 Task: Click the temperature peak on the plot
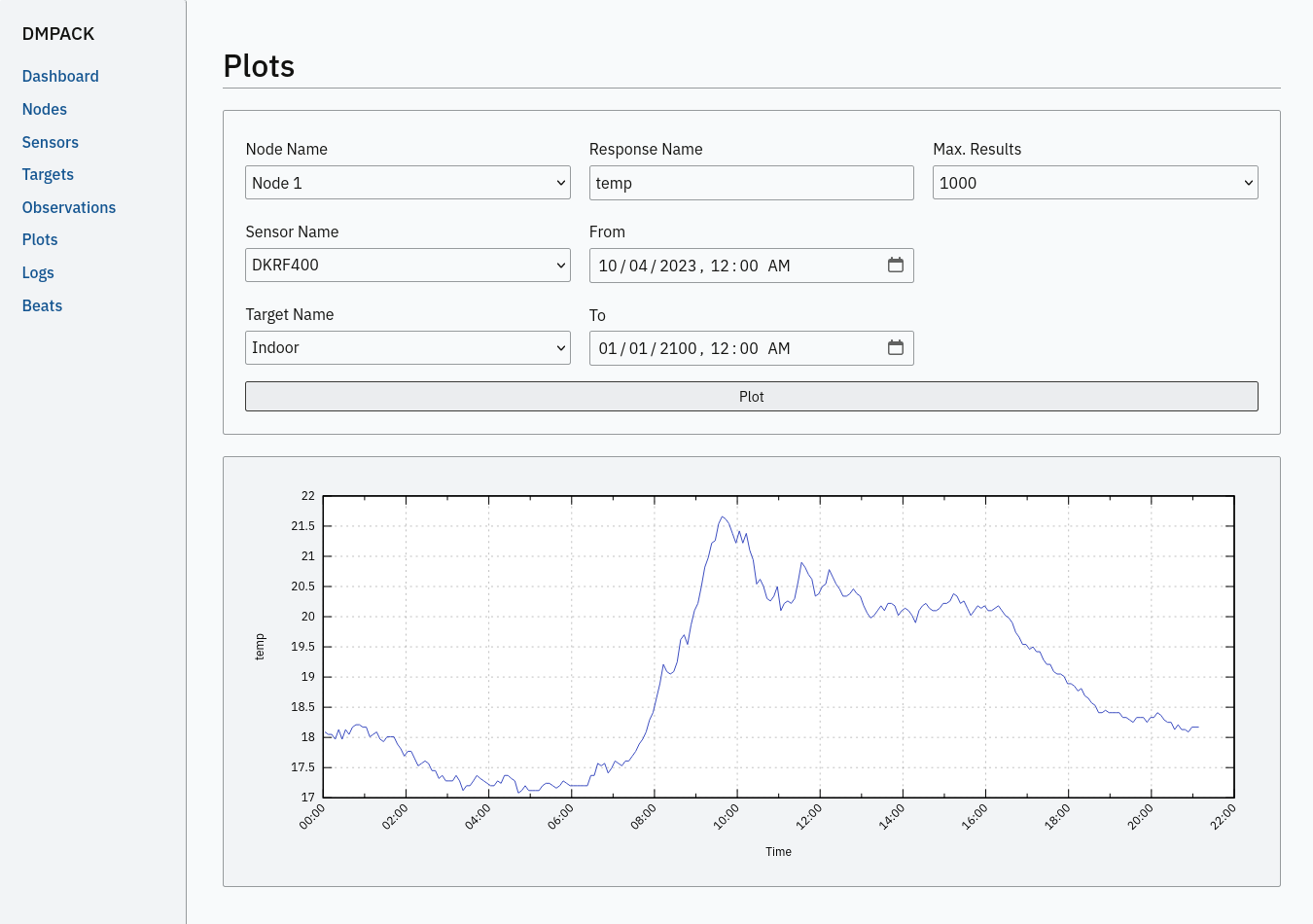point(723,517)
